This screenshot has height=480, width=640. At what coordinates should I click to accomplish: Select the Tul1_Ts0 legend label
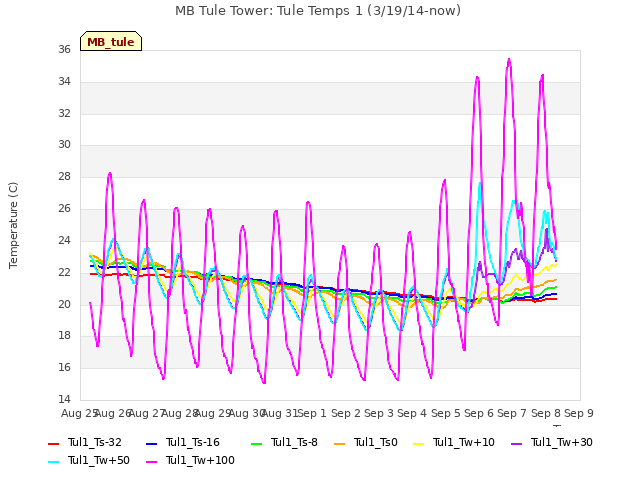[x=376, y=442]
